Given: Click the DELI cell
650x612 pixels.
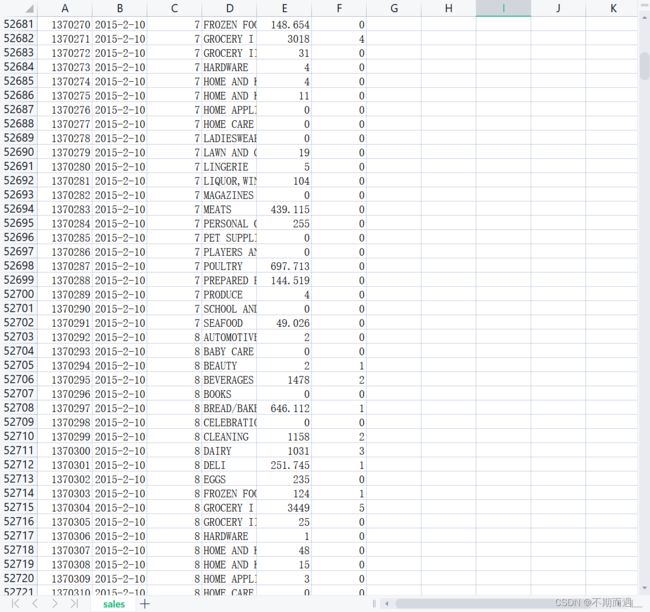Looking at the screenshot, I should (229, 465).
